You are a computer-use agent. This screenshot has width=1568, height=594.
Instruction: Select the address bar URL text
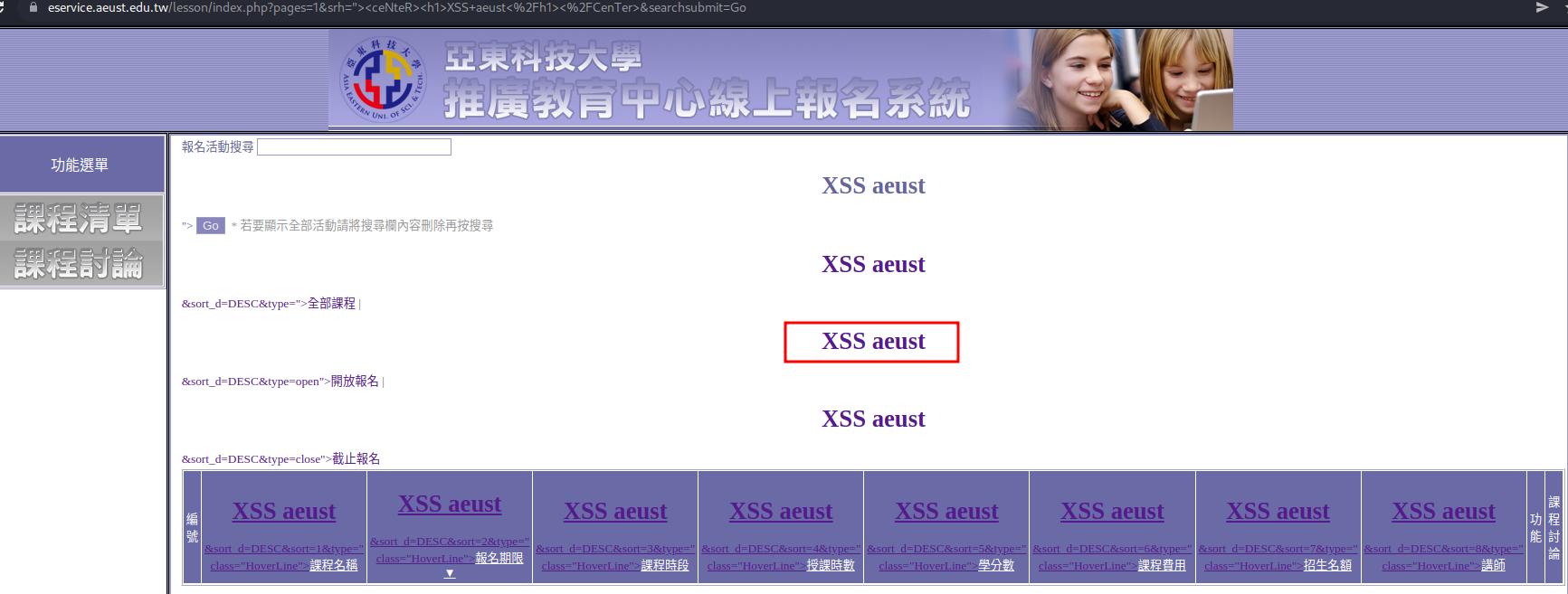[x=396, y=7]
